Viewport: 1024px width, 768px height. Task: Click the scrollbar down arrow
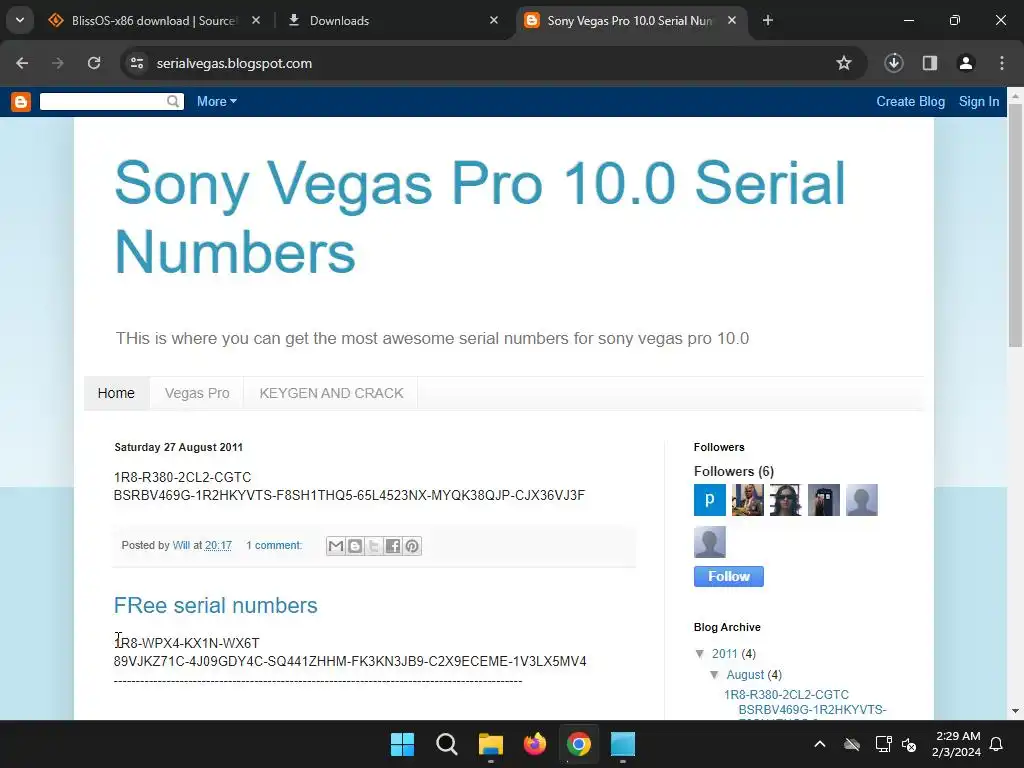point(1015,711)
